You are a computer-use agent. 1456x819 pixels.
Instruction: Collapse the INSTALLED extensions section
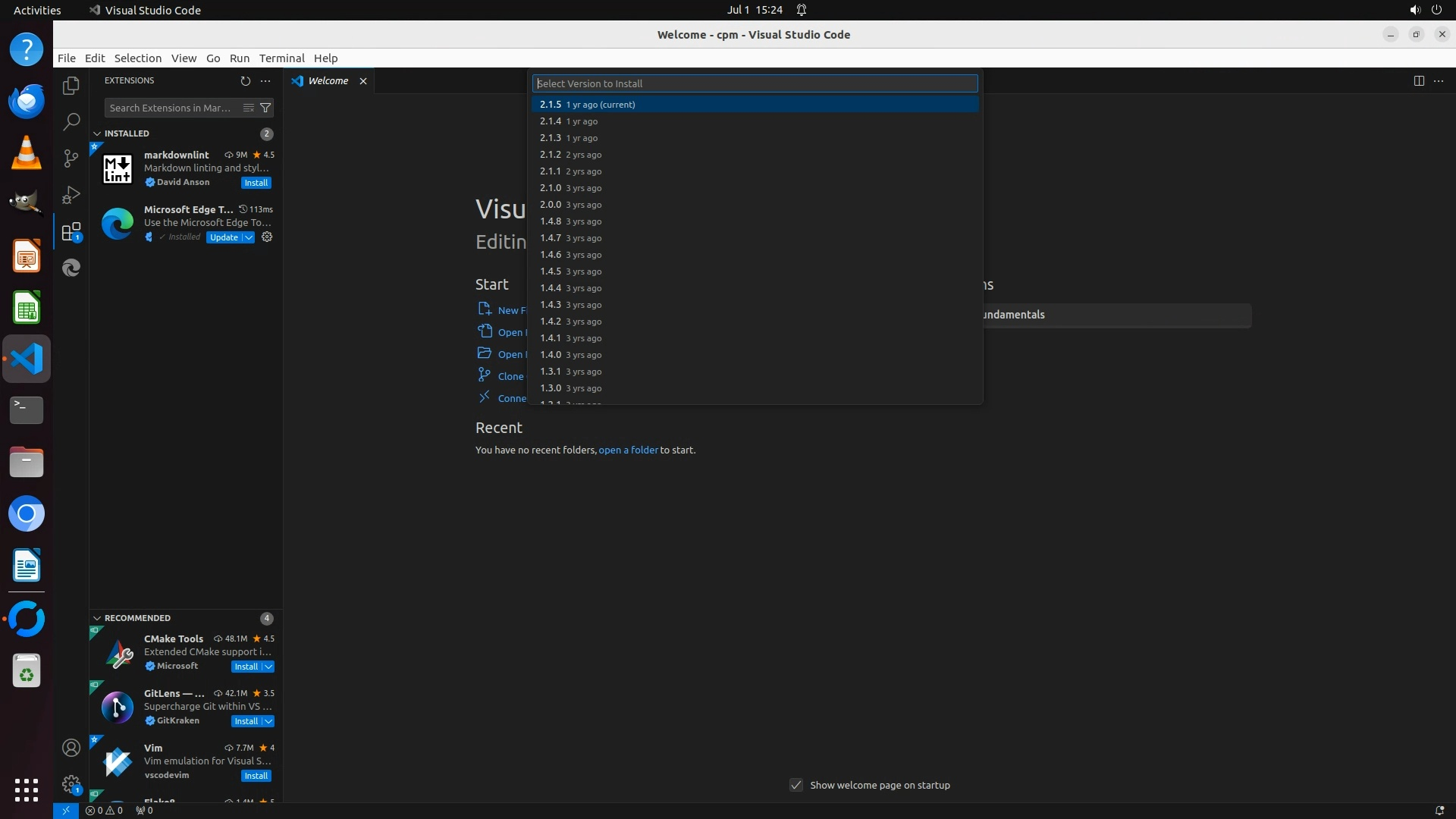[97, 133]
